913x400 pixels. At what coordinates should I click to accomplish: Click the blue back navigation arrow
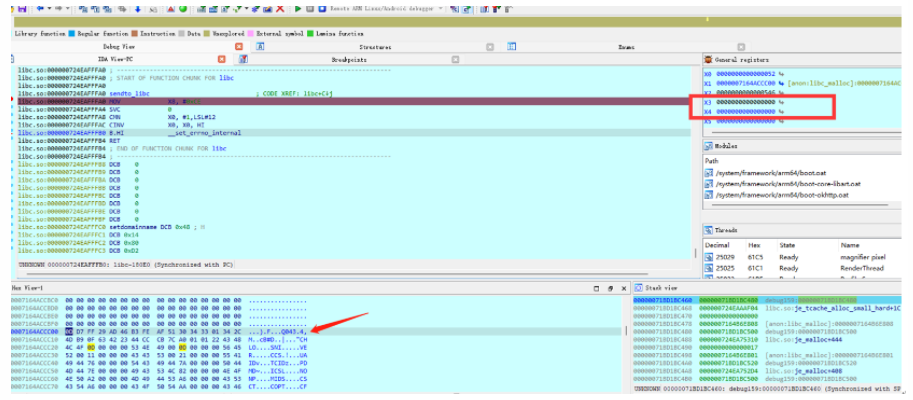click(40, 9)
